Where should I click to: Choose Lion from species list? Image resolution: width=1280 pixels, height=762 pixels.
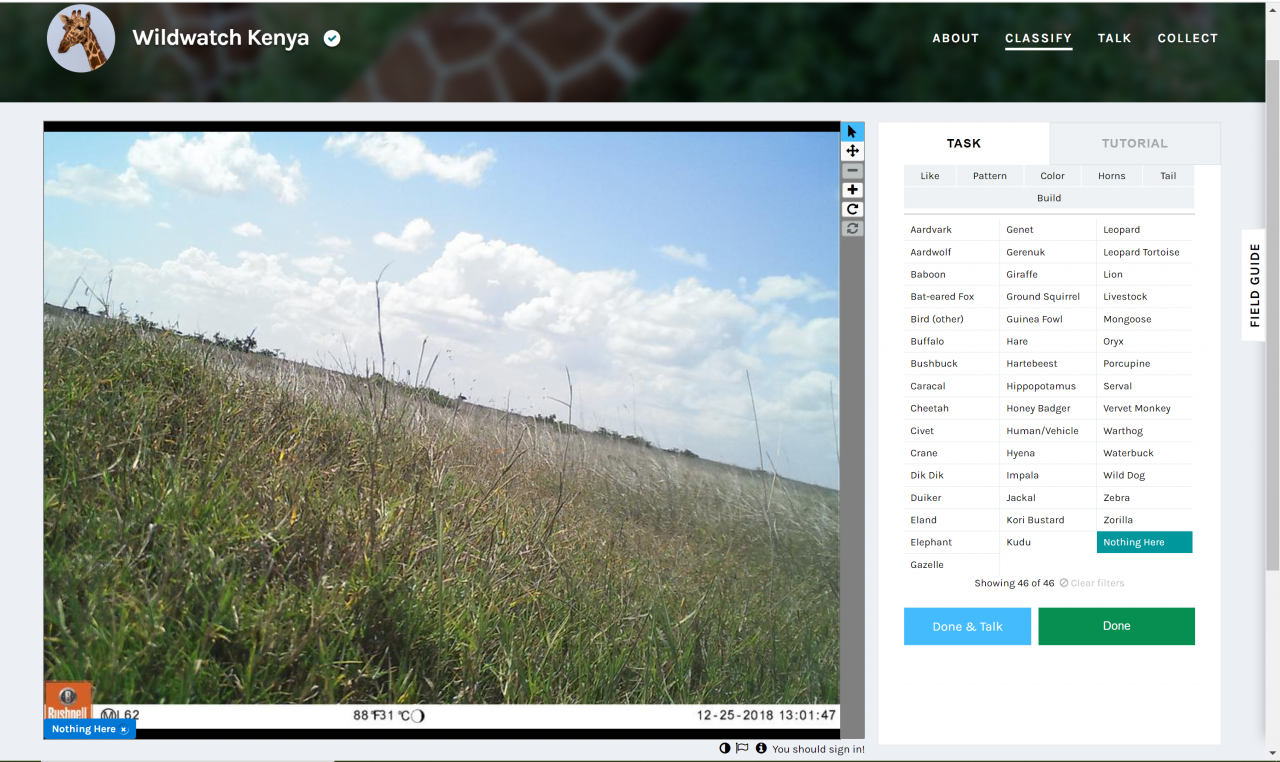point(1145,274)
